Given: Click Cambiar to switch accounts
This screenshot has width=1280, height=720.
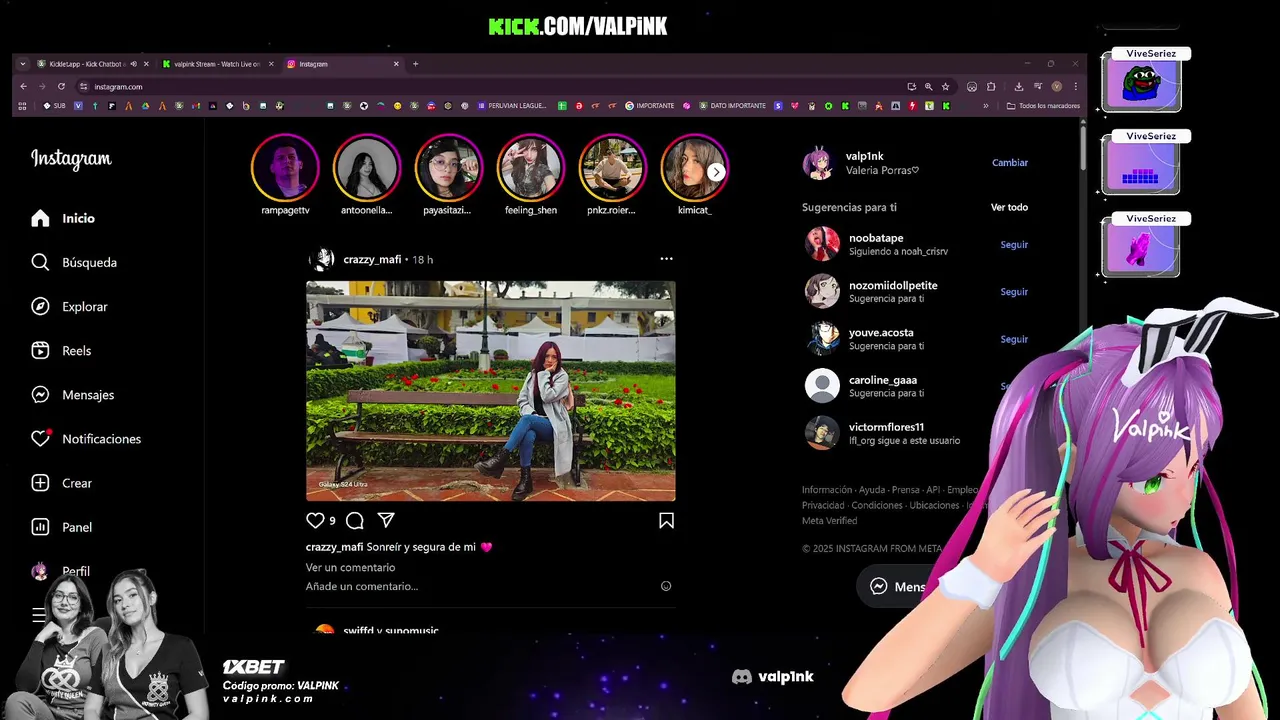Looking at the screenshot, I should [x=1009, y=163].
